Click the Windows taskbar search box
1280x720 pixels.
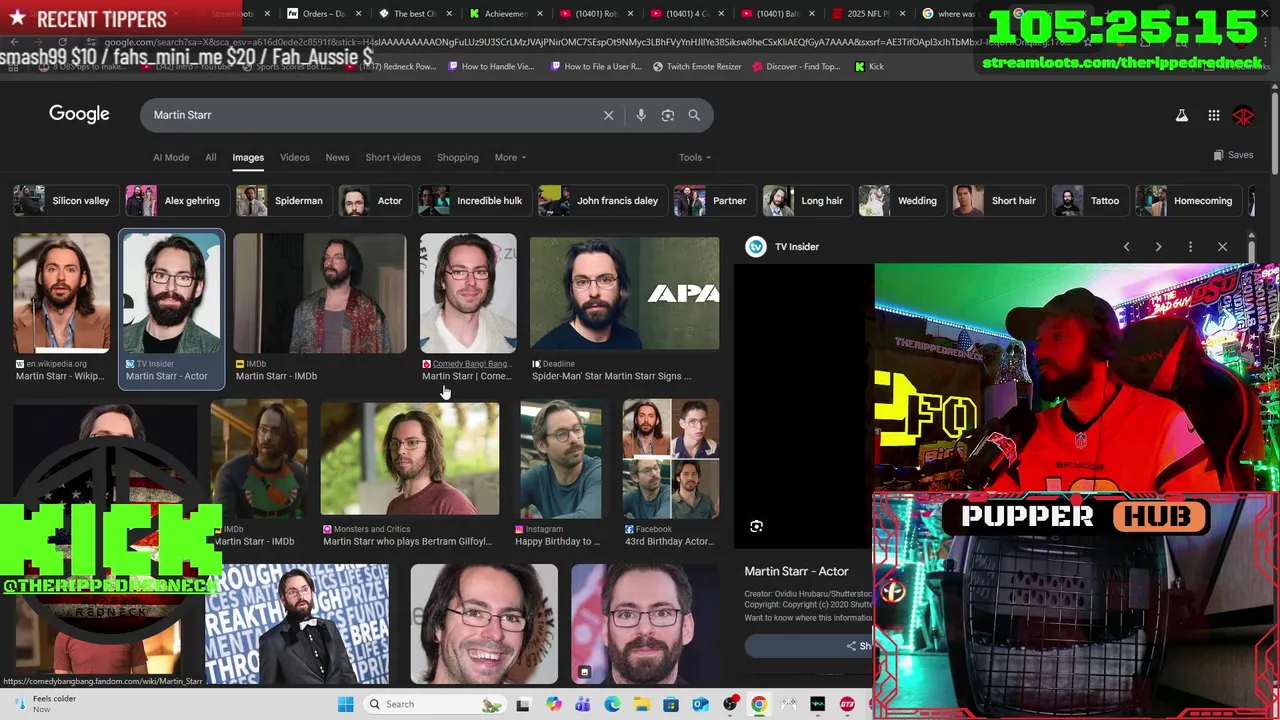pyautogui.click(x=435, y=704)
